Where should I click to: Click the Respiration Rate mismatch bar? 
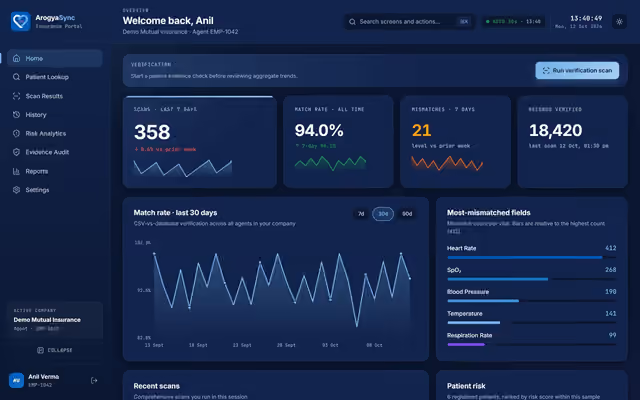pos(531,344)
